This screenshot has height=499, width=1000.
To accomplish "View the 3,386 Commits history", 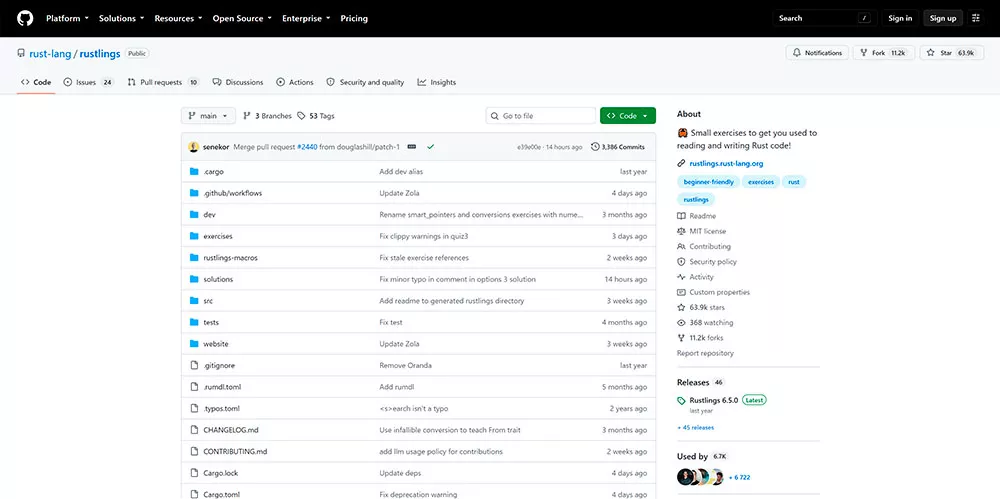I will point(618,147).
